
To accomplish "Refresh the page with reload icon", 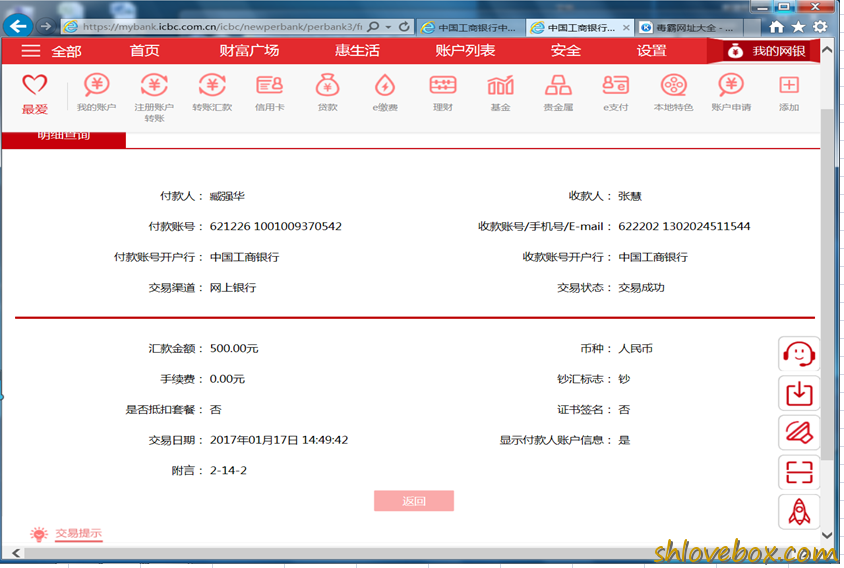I will click(x=404, y=26).
